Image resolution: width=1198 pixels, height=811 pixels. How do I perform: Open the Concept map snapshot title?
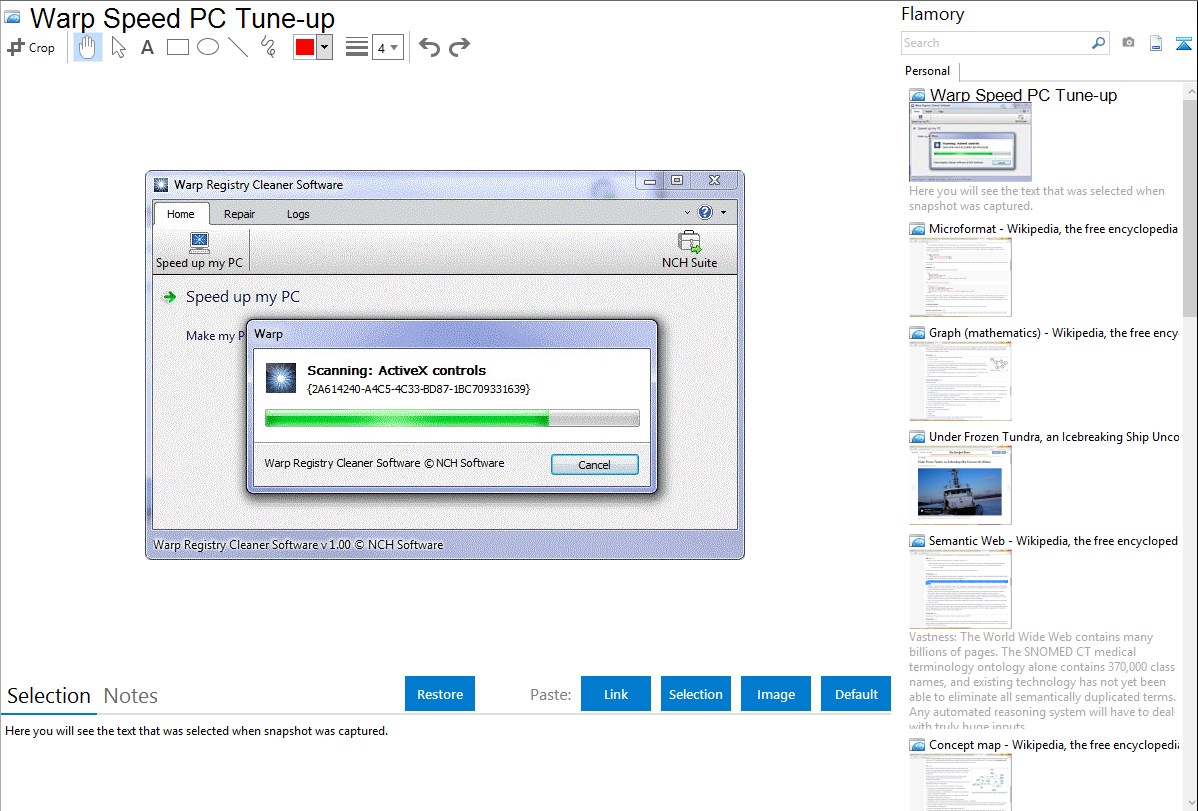(x=1054, y=744)
